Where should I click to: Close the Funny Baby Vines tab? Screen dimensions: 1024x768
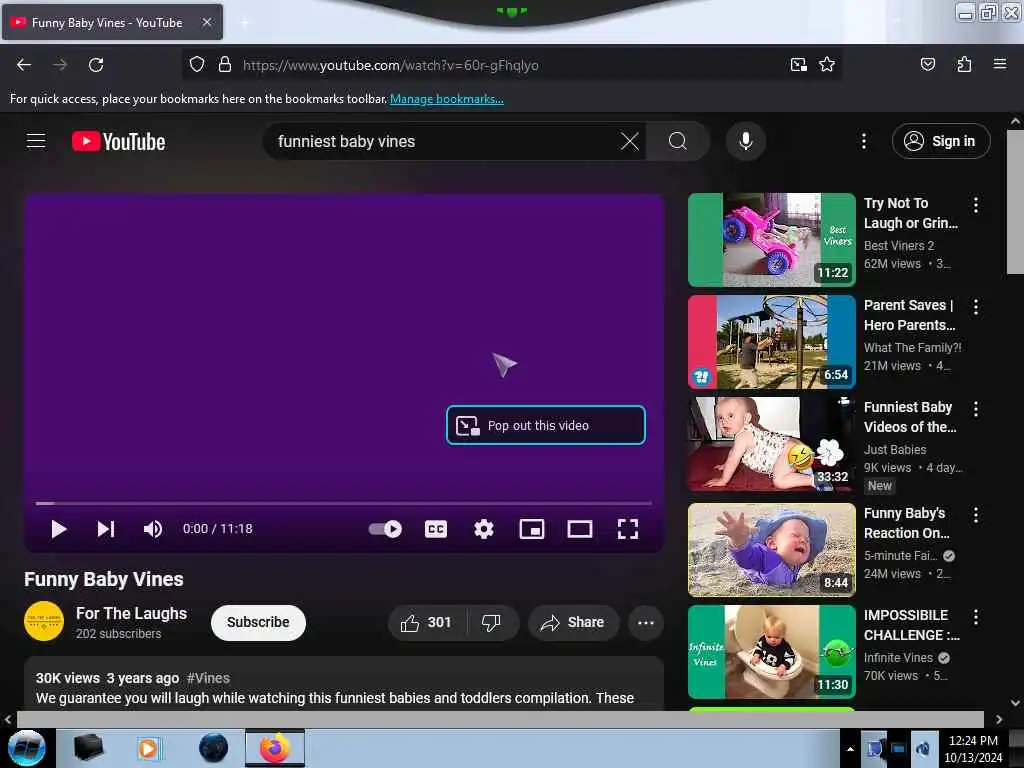tap(206, 22)
